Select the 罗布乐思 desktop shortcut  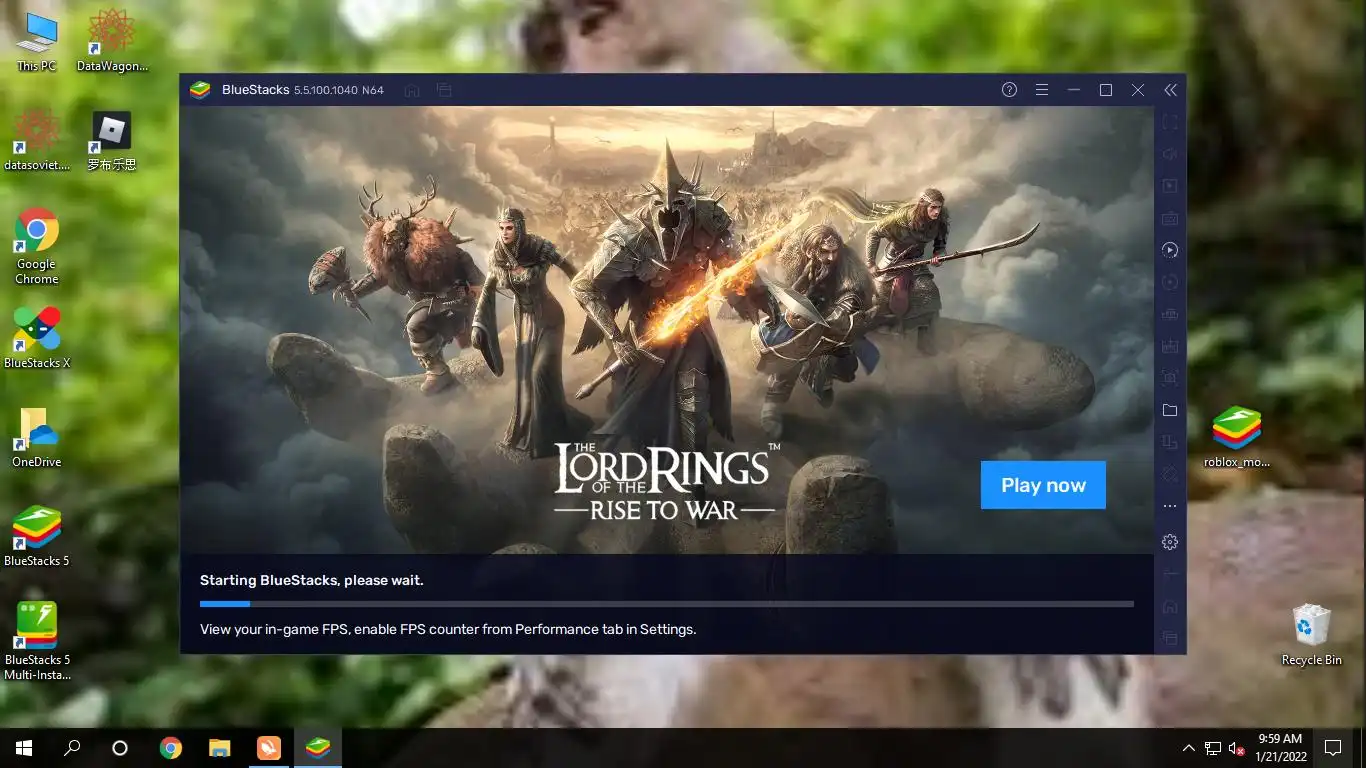point(112,140)
